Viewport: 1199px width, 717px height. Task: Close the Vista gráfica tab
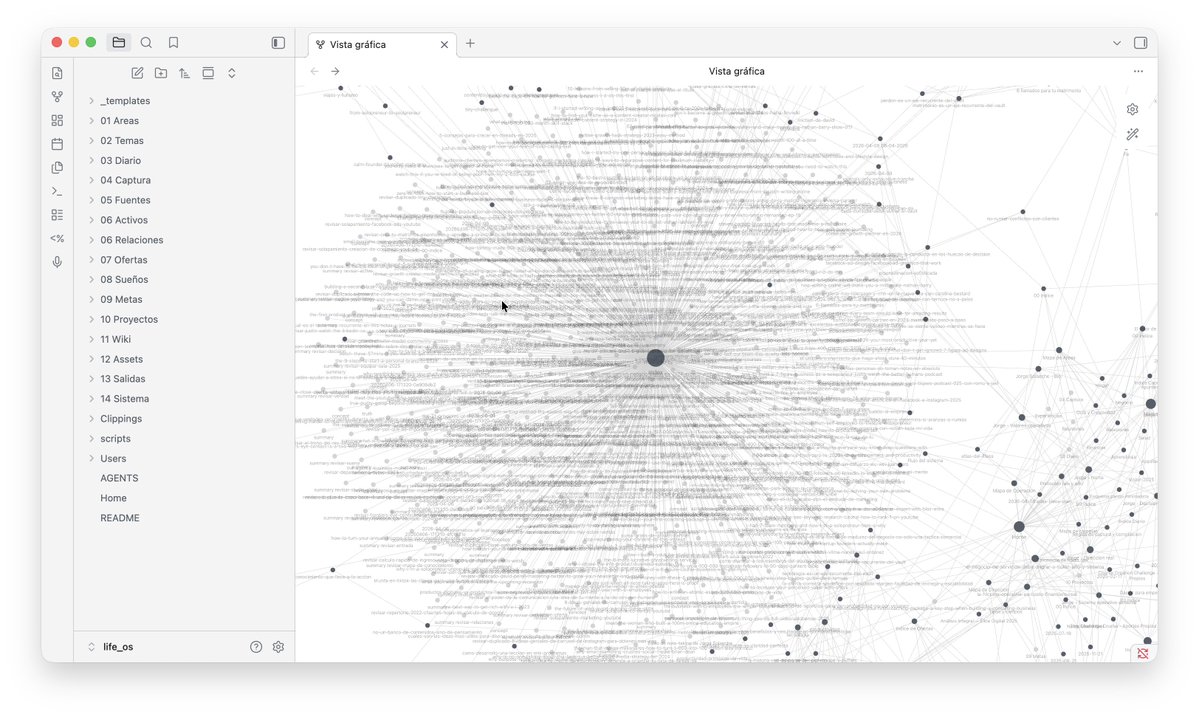pos(444,44)
